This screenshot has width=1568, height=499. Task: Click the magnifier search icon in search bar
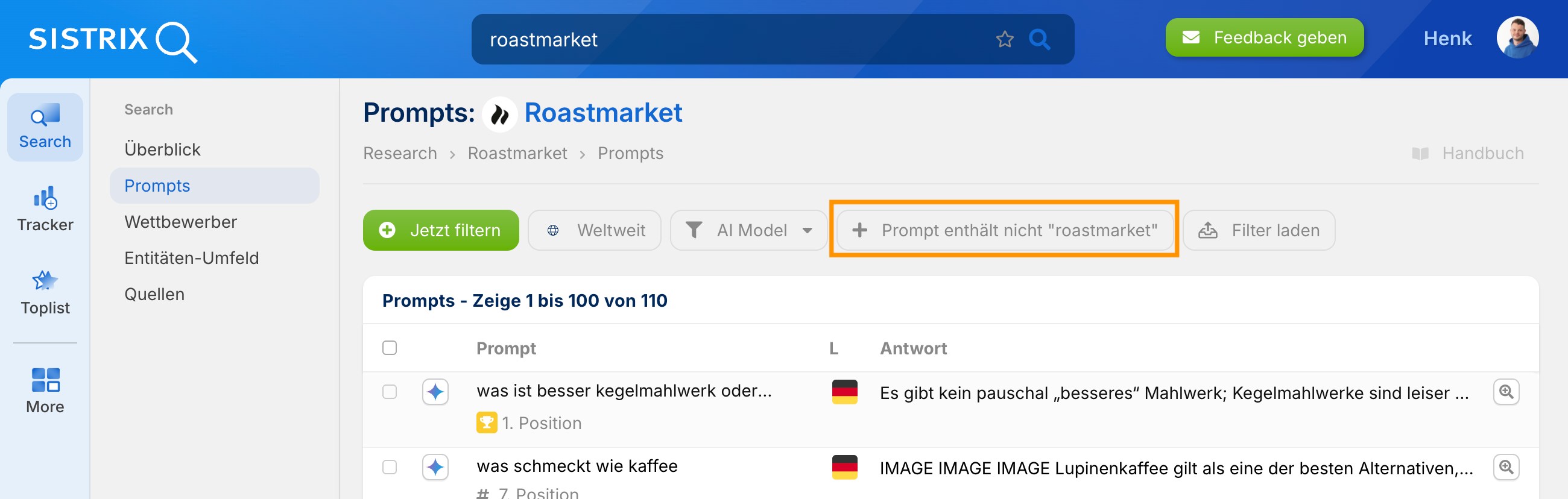coord(1039,40)
